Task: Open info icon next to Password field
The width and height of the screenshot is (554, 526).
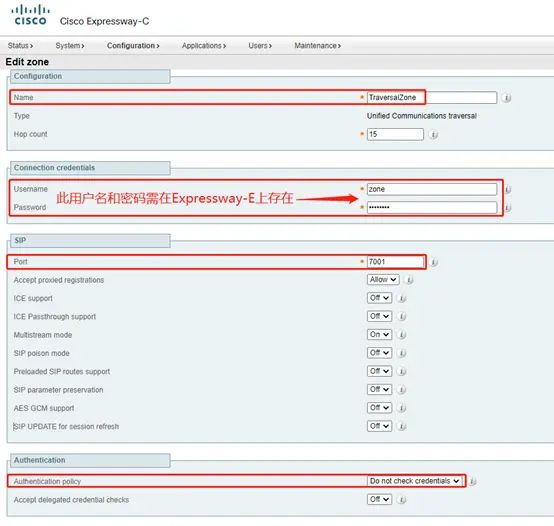Action: [x=508, y=208]
